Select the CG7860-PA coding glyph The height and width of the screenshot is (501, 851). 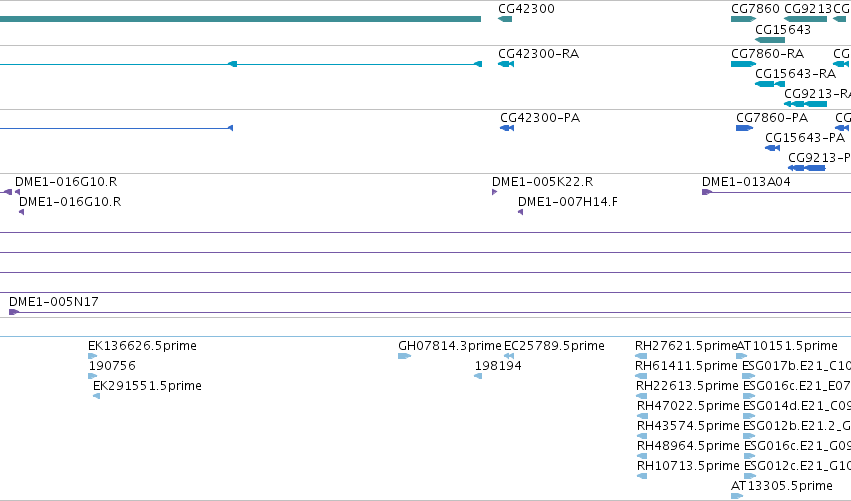point(744,128)
